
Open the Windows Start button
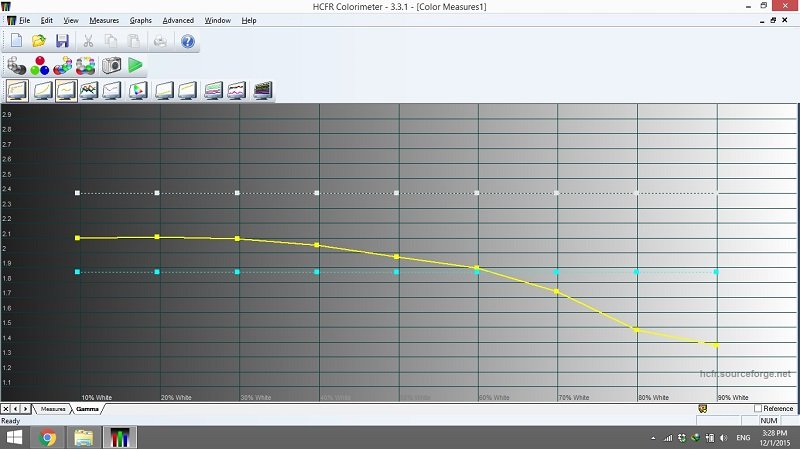click(x=14, y=438)
